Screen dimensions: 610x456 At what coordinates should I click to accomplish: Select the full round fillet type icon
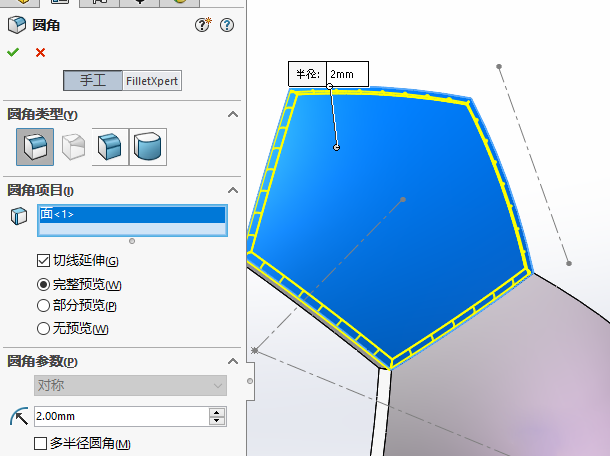point(148,147)
